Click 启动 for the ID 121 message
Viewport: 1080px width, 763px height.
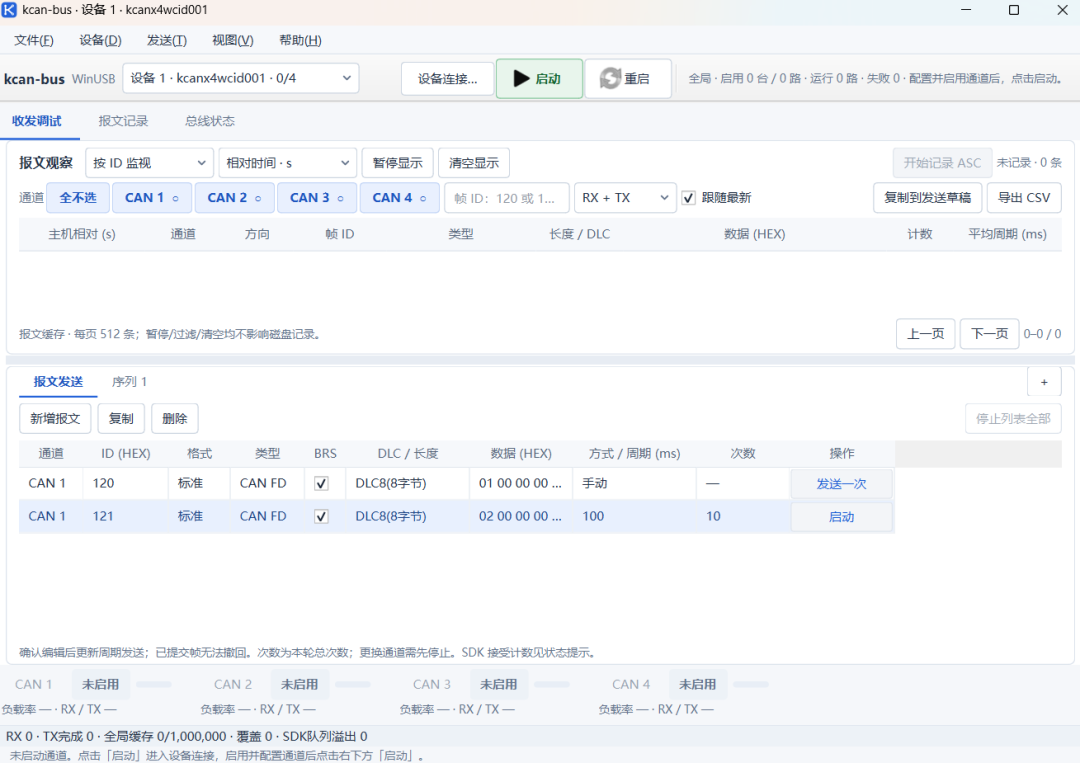[x=842, y=516]
